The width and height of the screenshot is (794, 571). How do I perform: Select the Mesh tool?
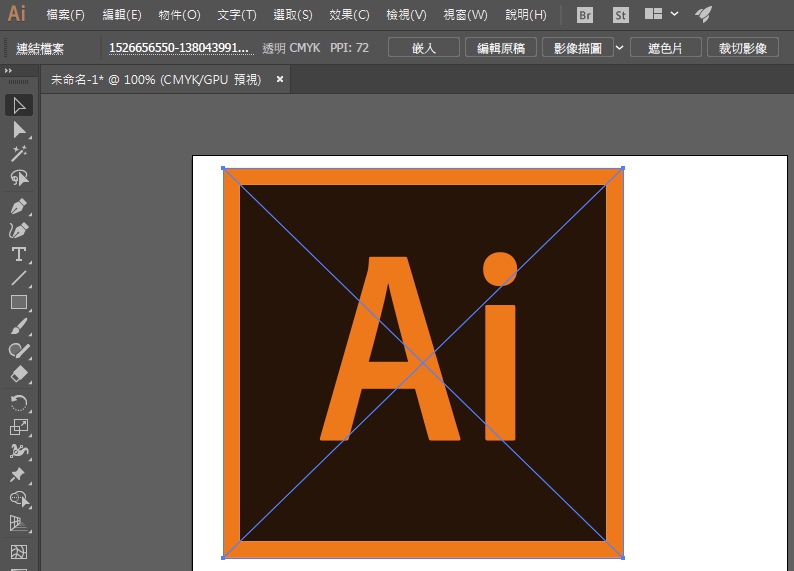[19, 551]
